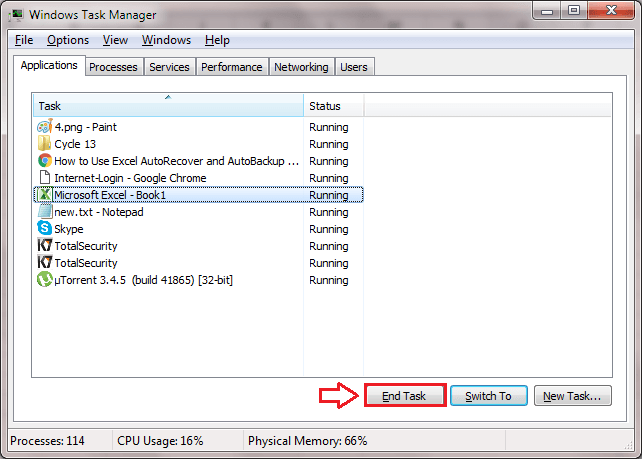This screenshot has width=642, height=459.
Task: Click Physical Memory: 66% in status bar
Action: coord(307,441)
